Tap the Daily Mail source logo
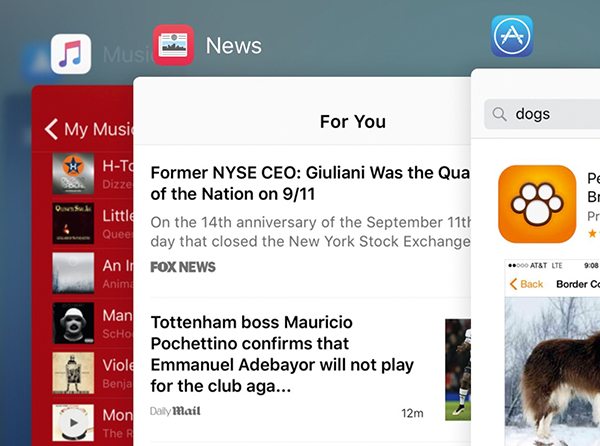Image resolution: width=600 pixels, height=446 pixels. click(x=175, y=411)
